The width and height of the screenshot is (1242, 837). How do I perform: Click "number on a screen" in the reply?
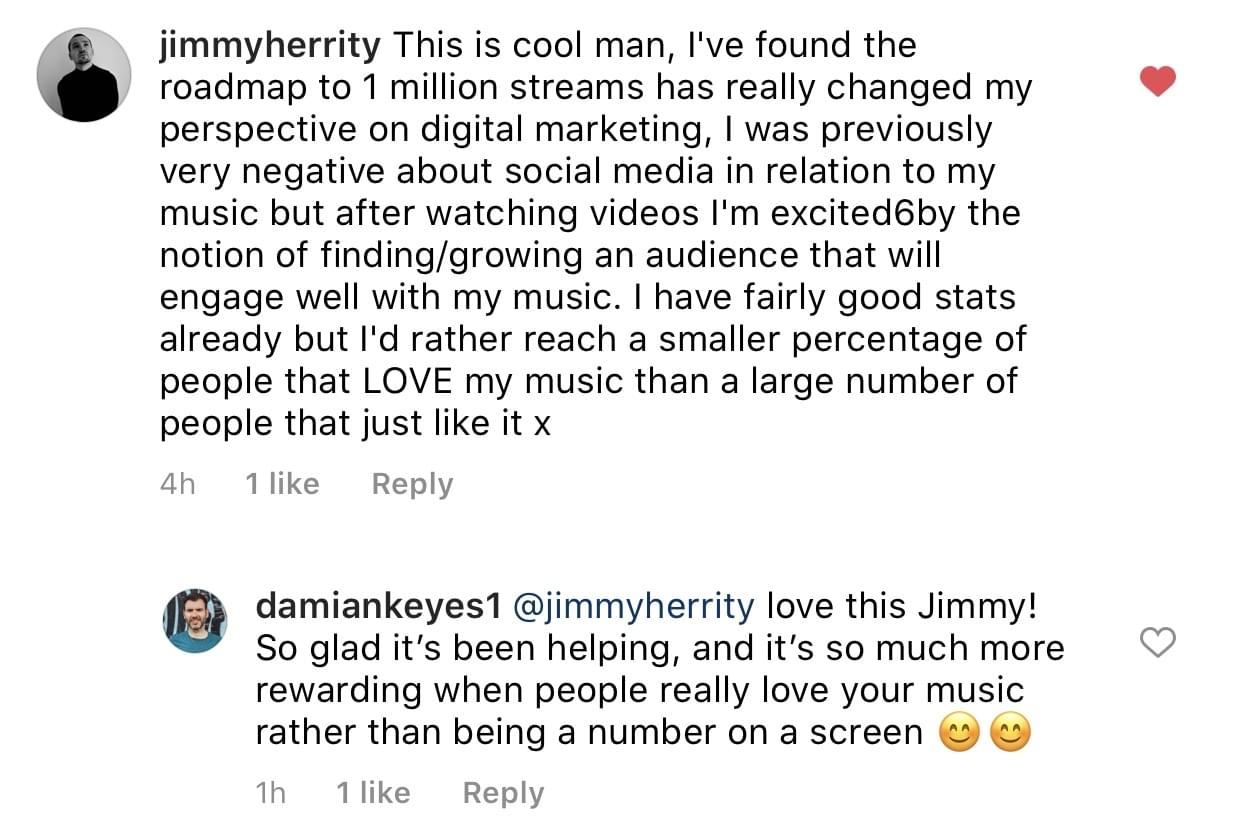tap(755, 733)
